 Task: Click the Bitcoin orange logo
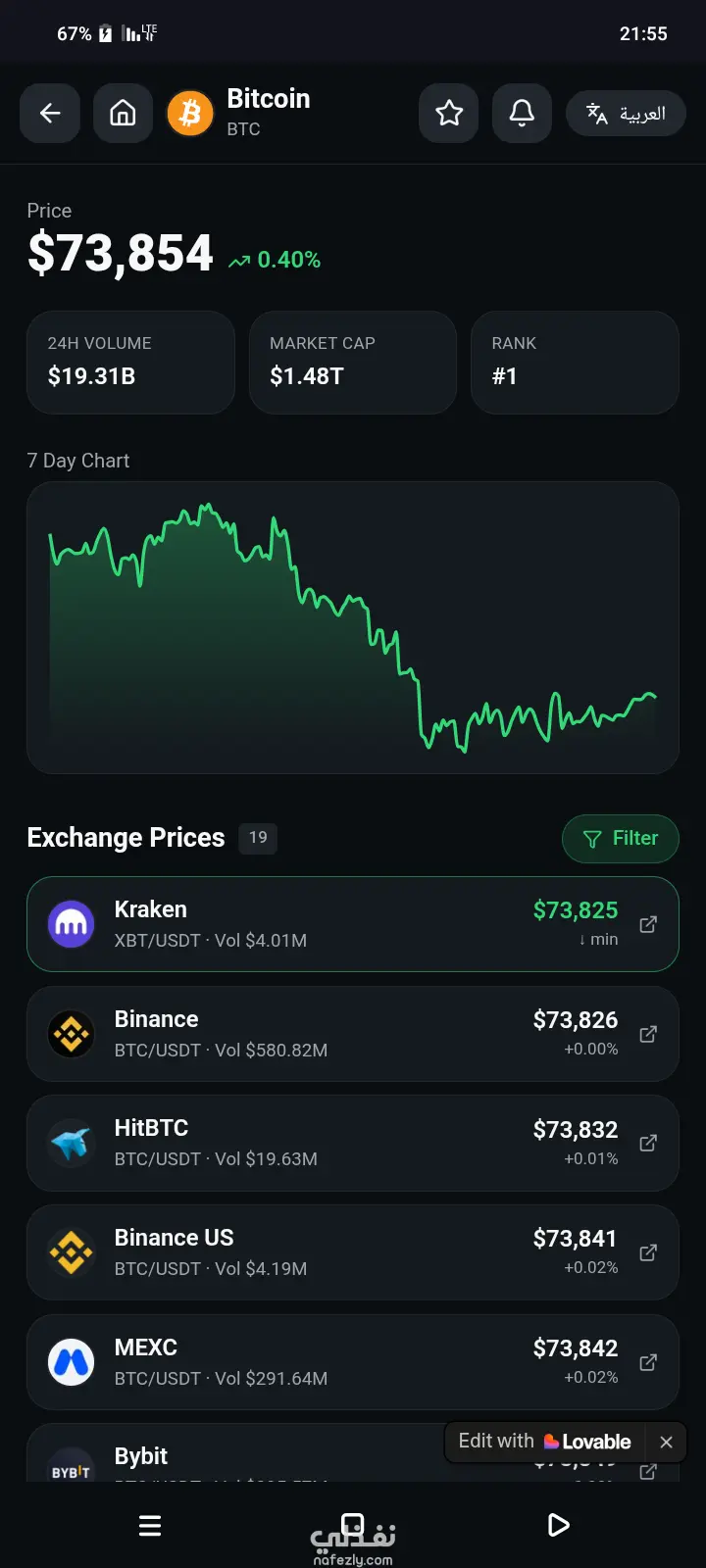[x=190, y=114]
